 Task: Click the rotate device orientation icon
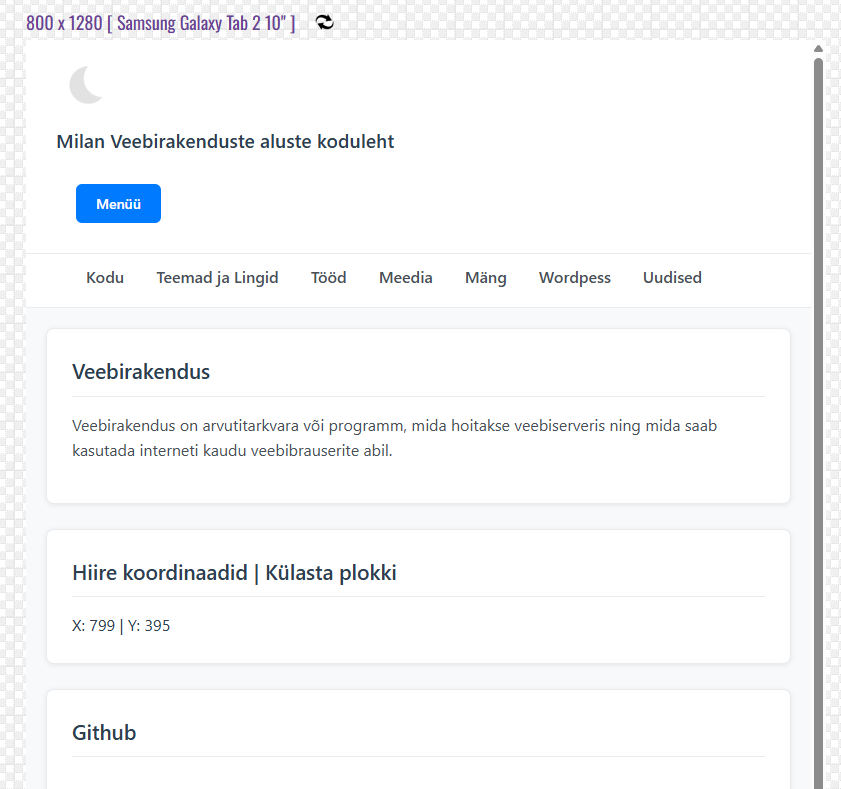[325, 23]
